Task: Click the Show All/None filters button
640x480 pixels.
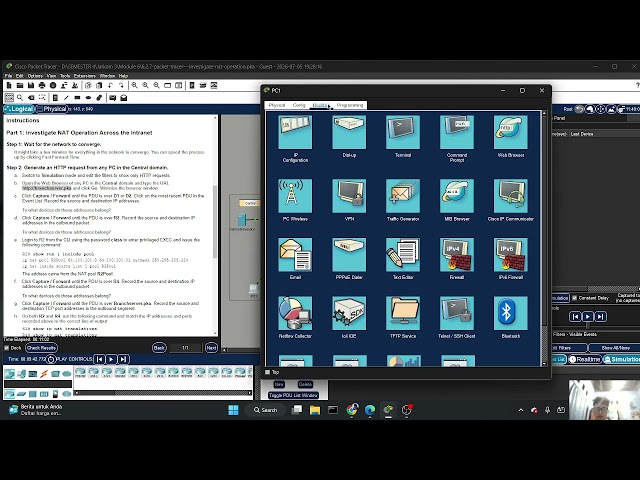Action: (616, 348)
